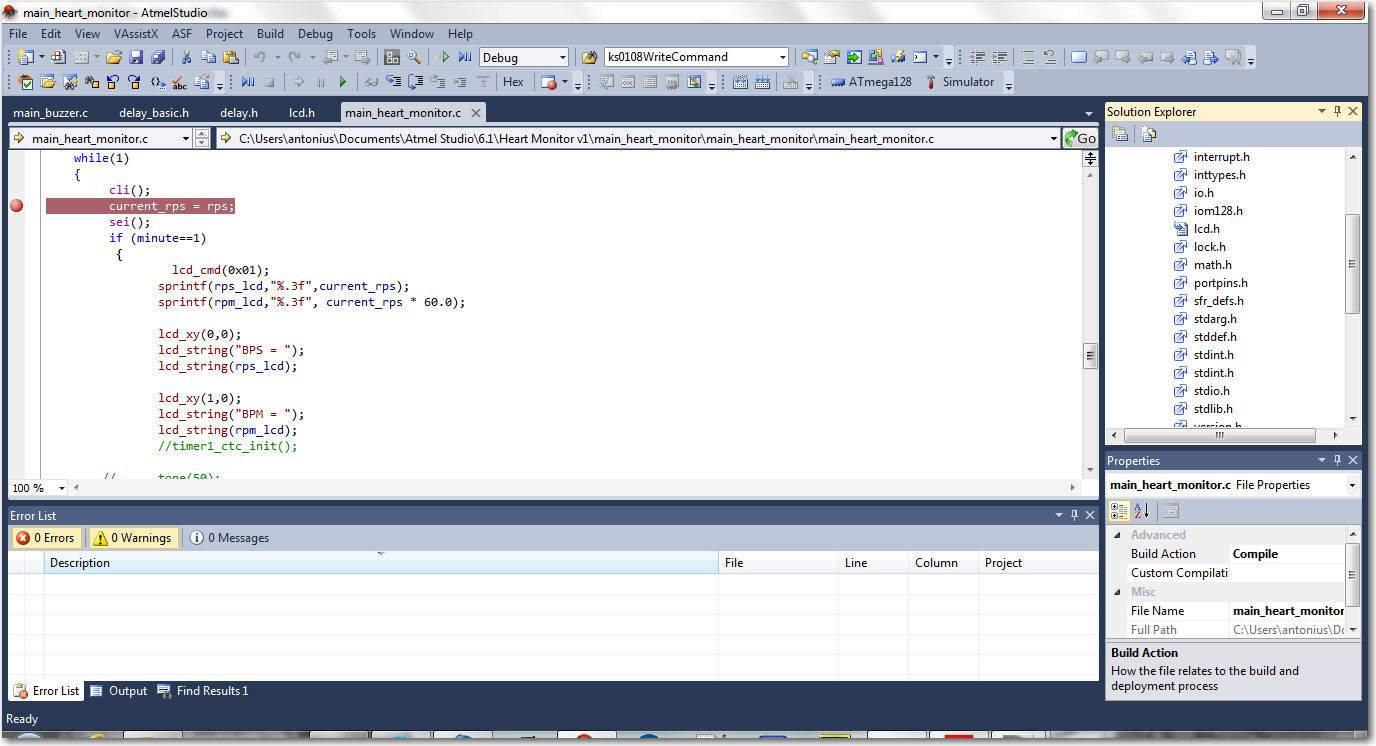1376x746 pixels.
Task: Click the Copy toolbar icon
Action: (208, 57)
